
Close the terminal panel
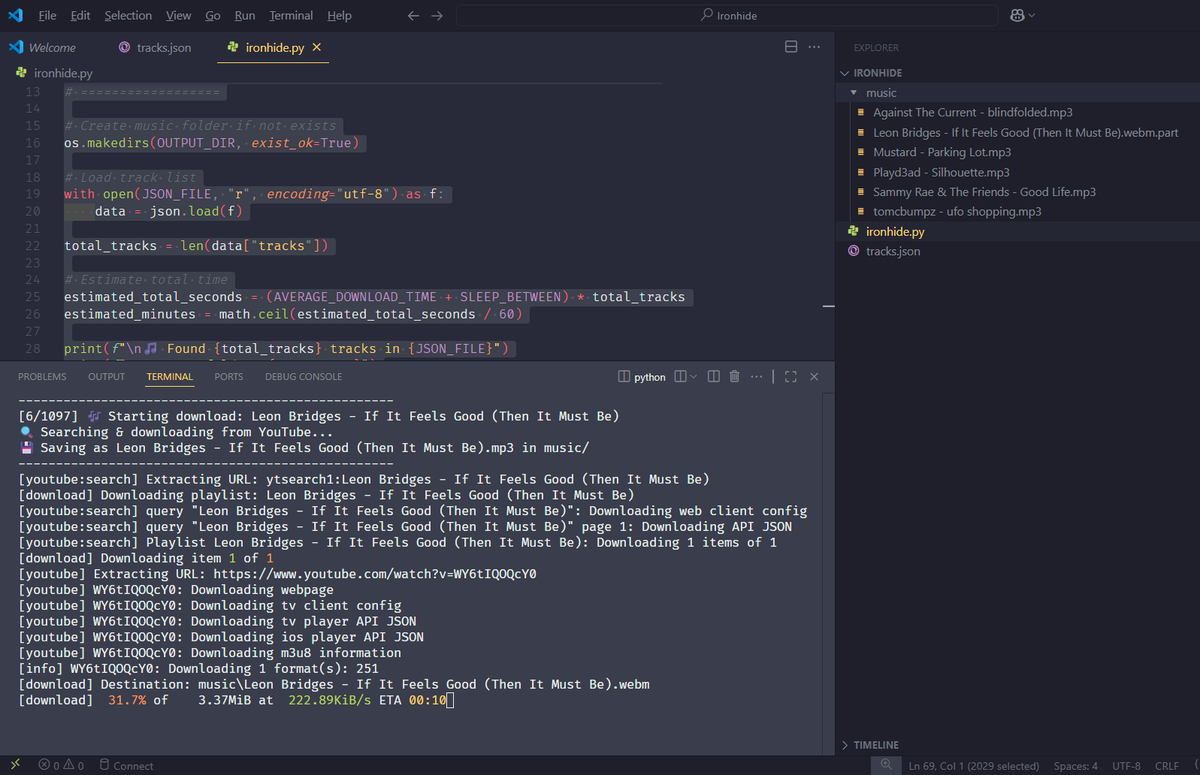coord(814,377)
